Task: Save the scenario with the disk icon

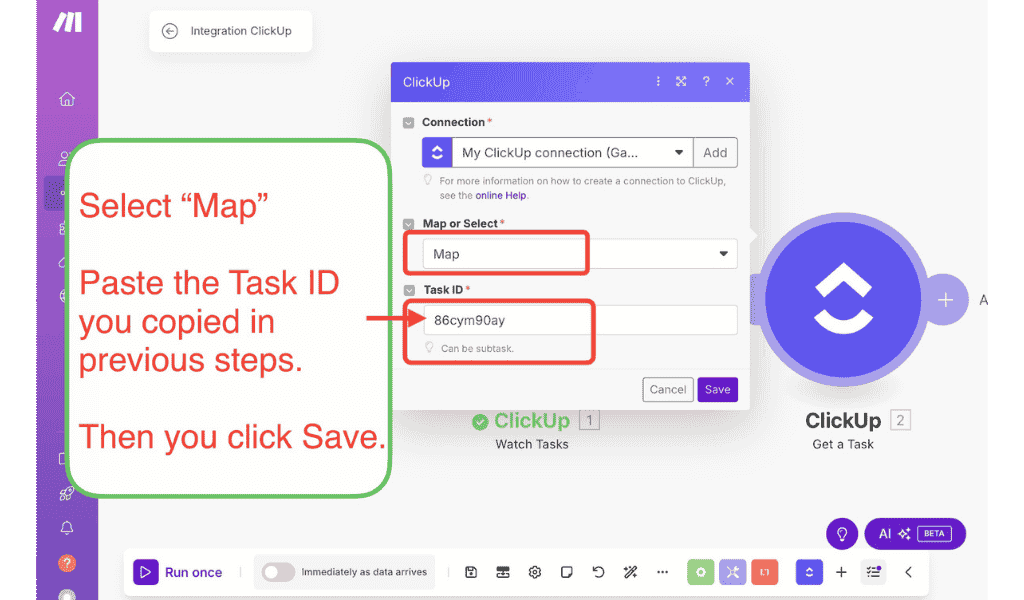Action: point(471,573)
